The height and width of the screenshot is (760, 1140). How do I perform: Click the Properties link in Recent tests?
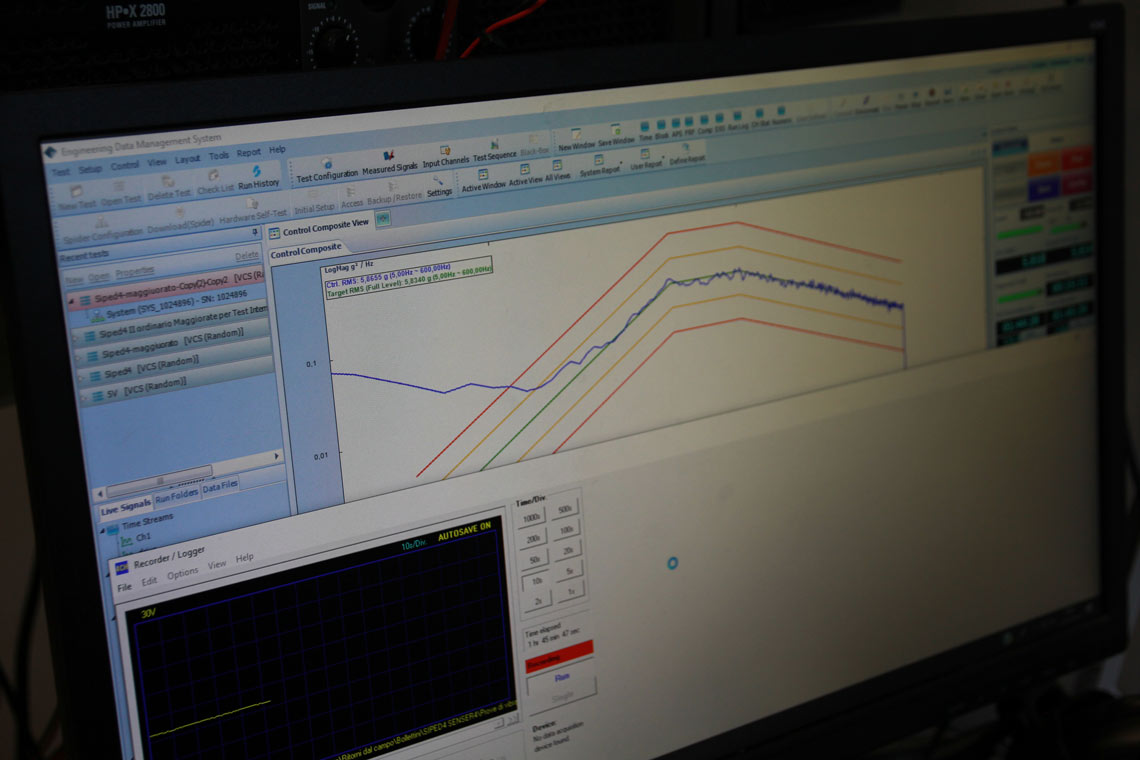point(135,272)
